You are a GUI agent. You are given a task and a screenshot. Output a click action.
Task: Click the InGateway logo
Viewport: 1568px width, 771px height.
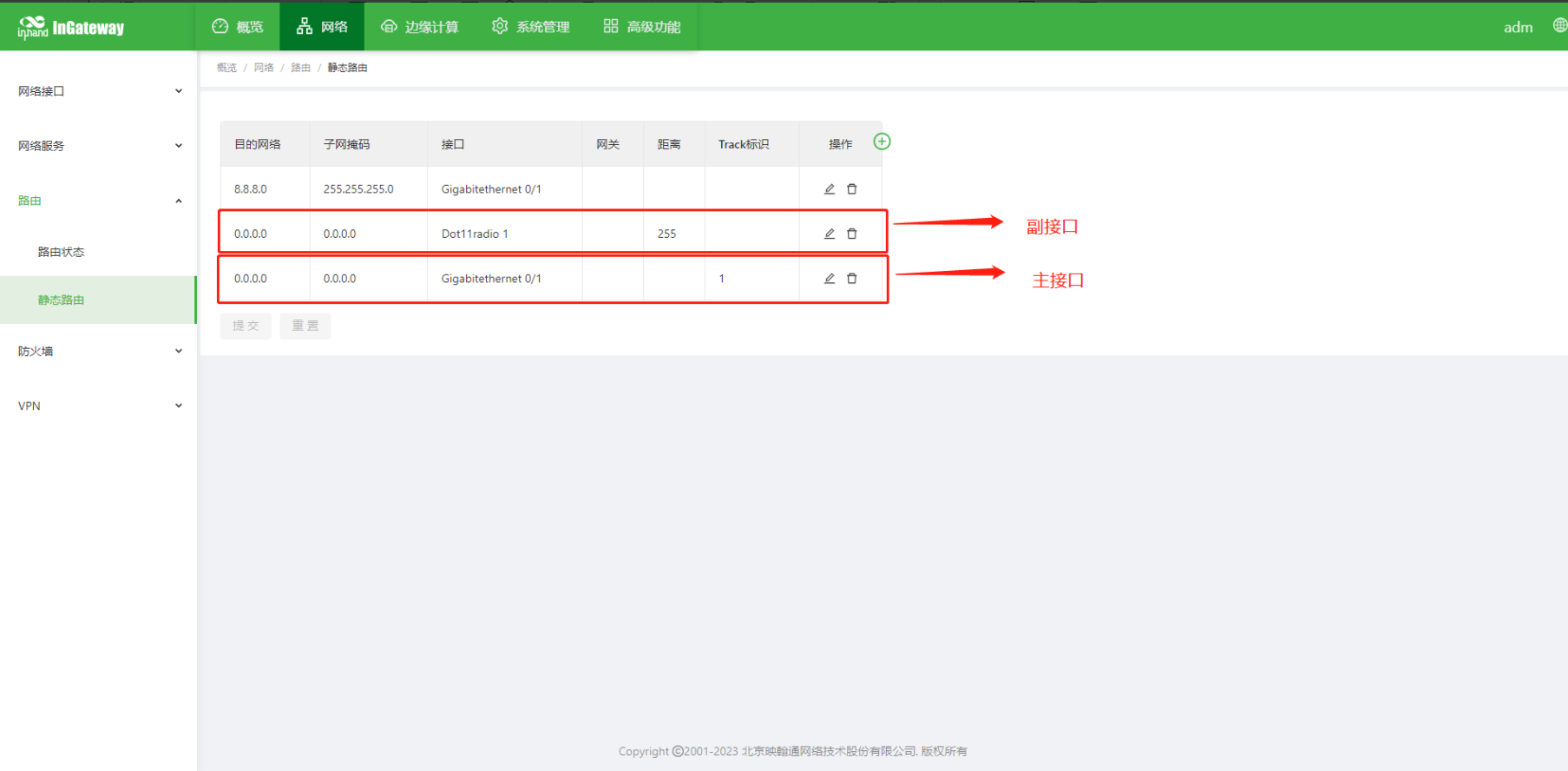point(71,28)
